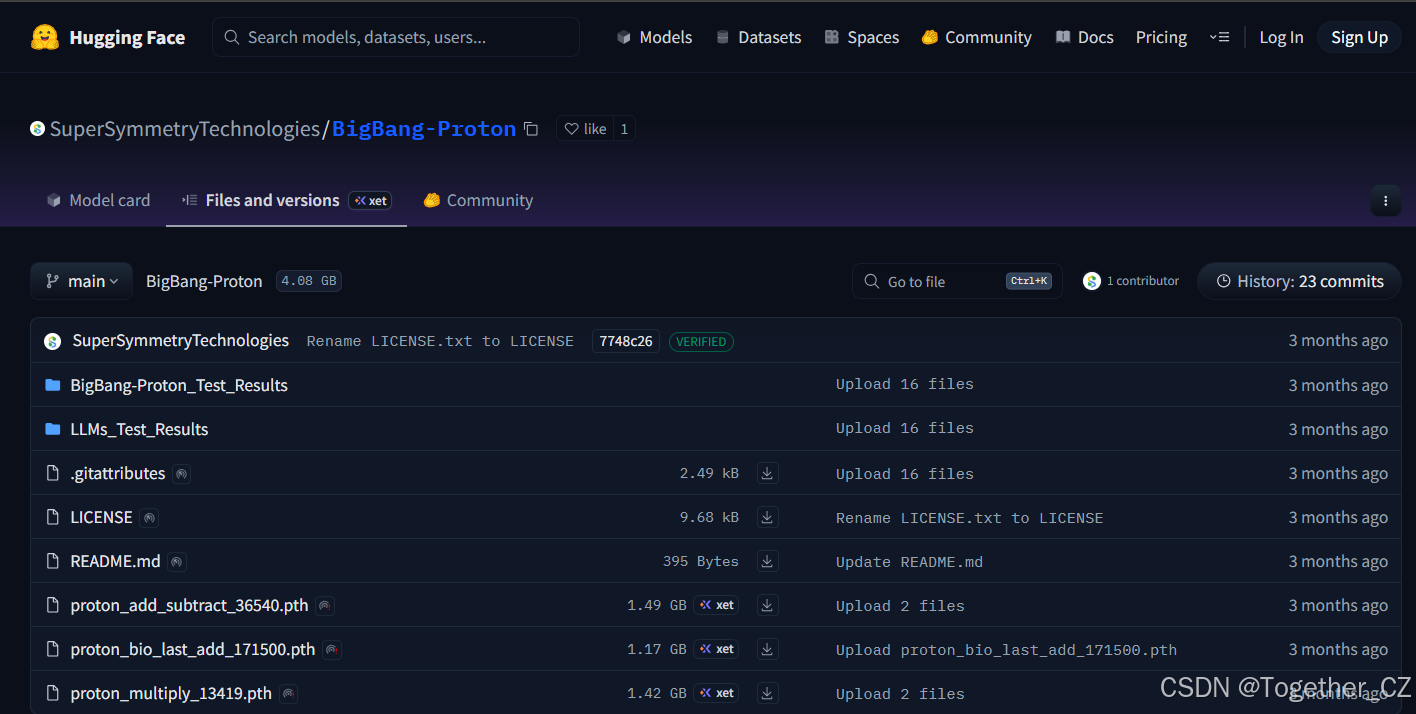Download proton_add_subtract_36540.pth
This screenshot has width=1416, height=714.
click(x=767, y=605)
